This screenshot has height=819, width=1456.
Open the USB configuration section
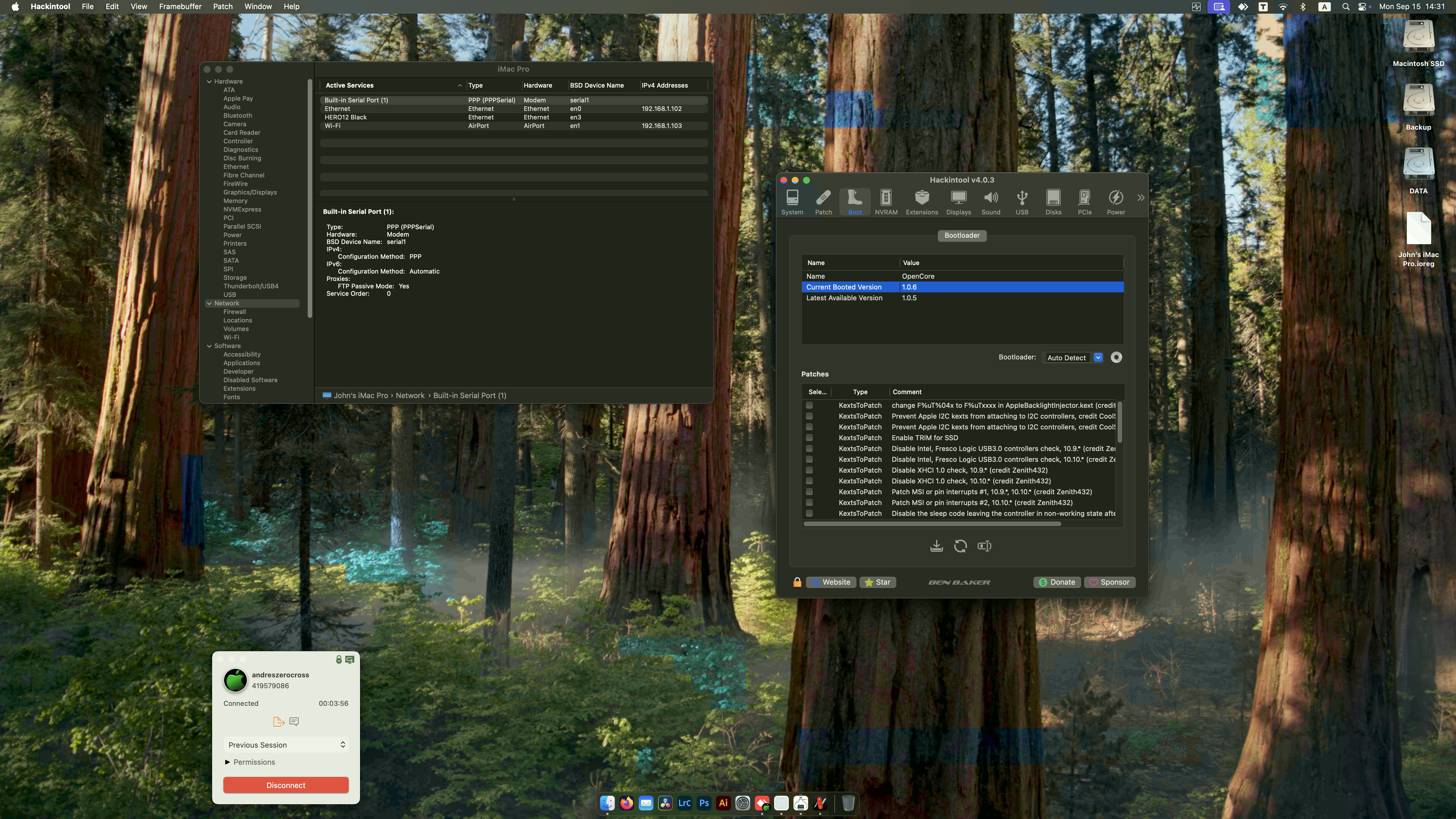1022,202
